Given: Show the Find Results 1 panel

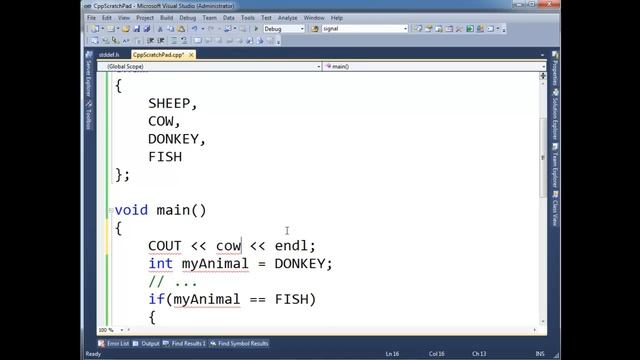Looking at the screenshot, I should (184, 344).
